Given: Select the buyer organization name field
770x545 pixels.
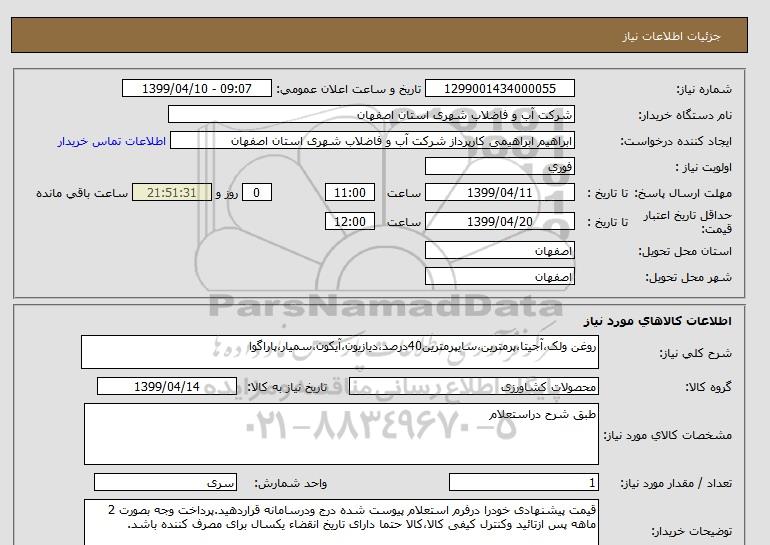Looking at the screenshot, I should (x=371, y=114).
